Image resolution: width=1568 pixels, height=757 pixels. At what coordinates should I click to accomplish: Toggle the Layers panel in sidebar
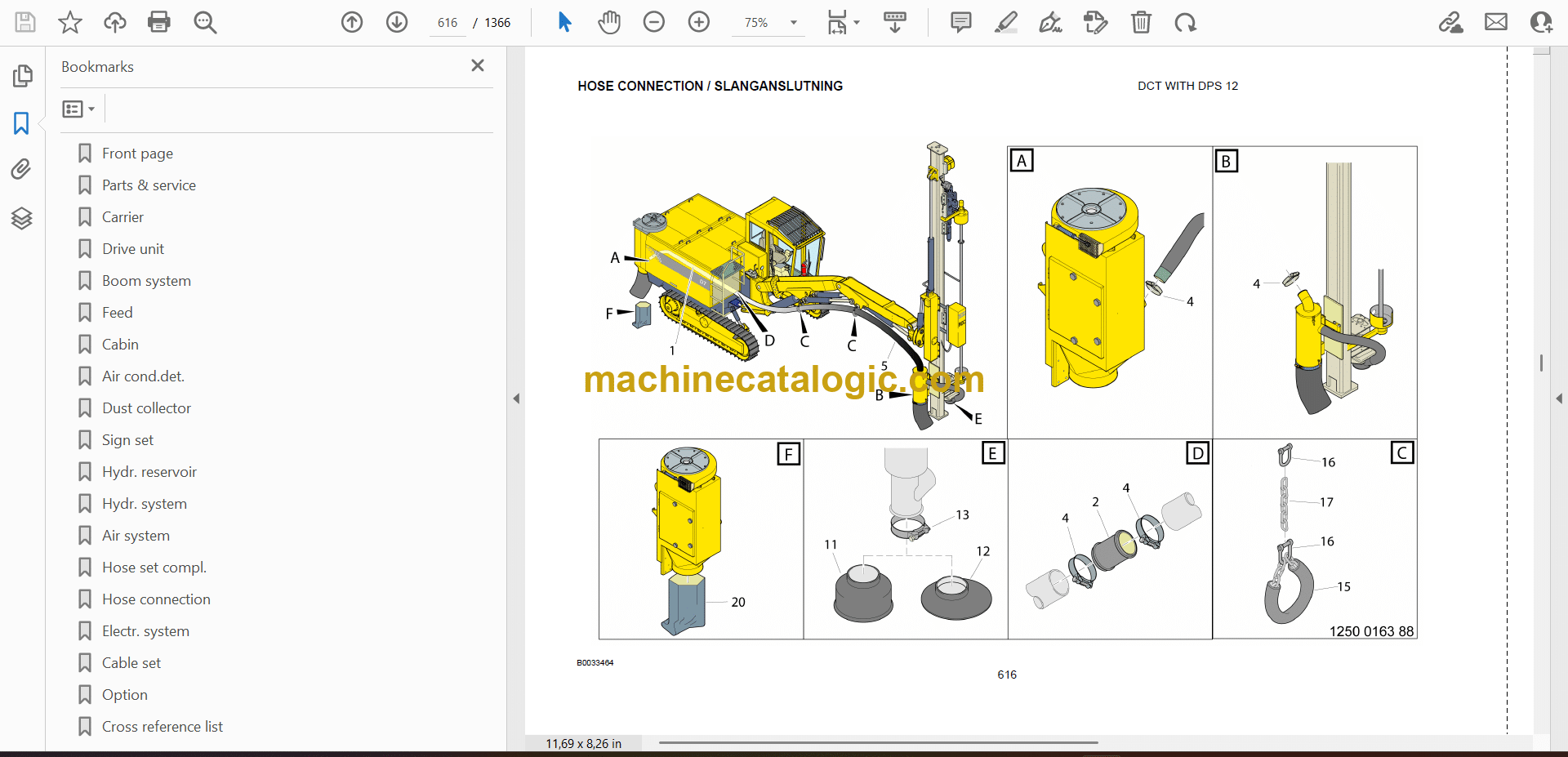coord(21,218)
